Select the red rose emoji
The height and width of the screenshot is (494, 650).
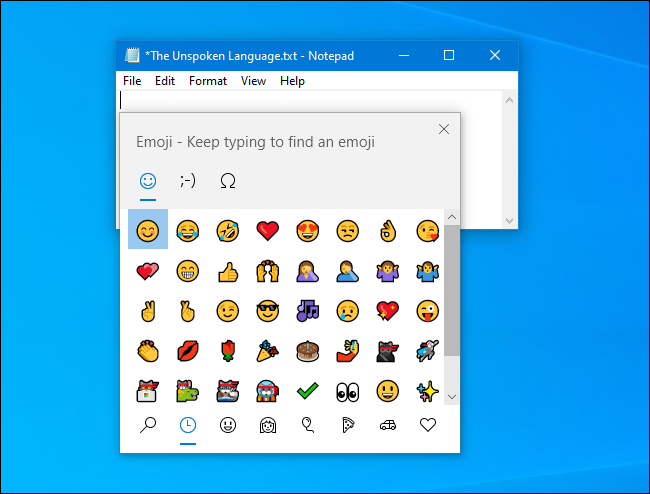pyautogui.click(x=228, y=351)
